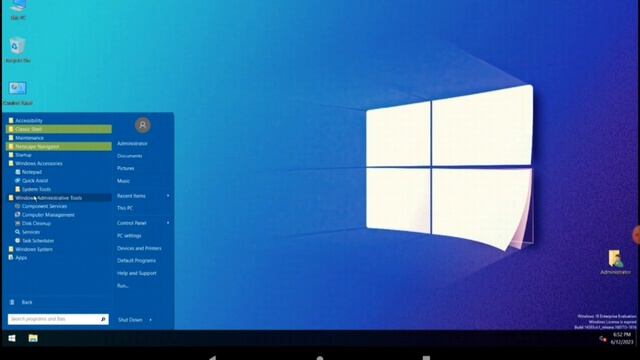Viewport: 640px width, 360px height.
Task: Expand the Recent Items submenu
Action: point(143,196)
